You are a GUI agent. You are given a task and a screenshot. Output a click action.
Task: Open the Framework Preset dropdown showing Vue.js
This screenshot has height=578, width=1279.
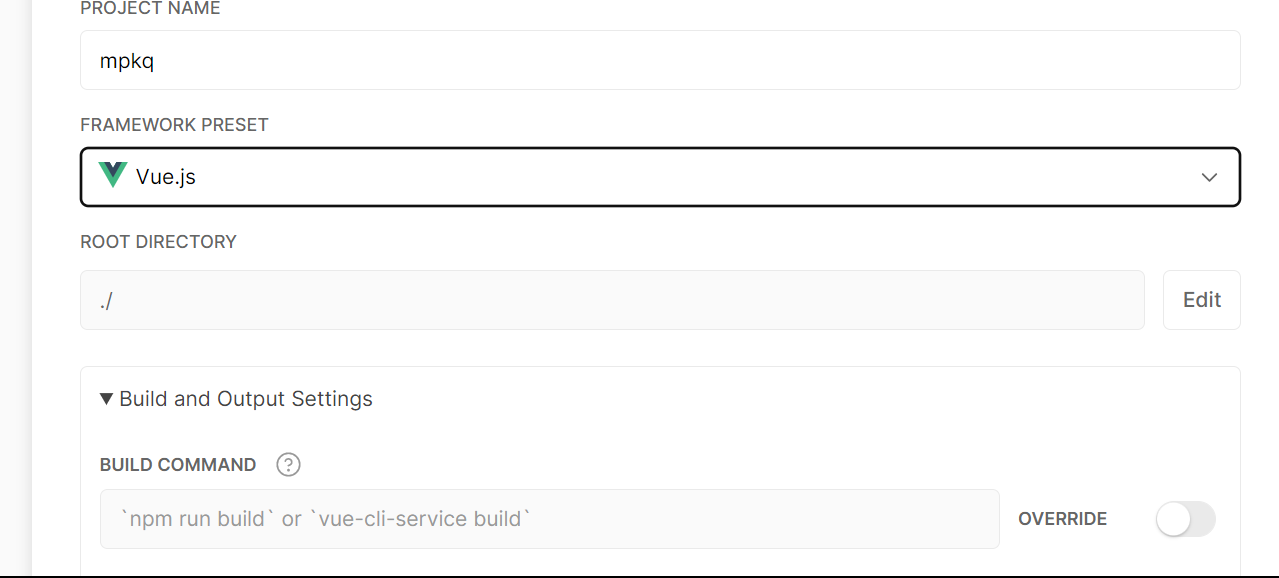tap(660, 177)
